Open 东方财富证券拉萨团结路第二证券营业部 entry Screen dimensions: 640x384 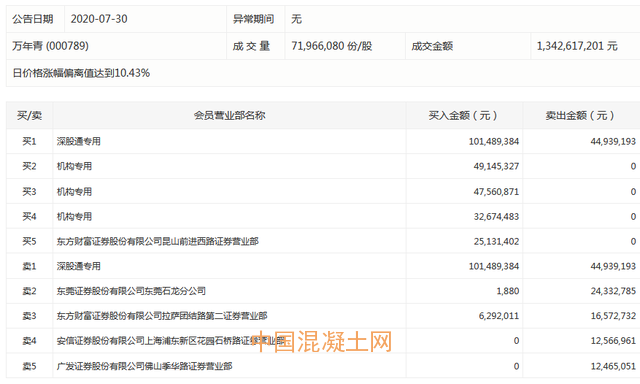tap(162, 316)
